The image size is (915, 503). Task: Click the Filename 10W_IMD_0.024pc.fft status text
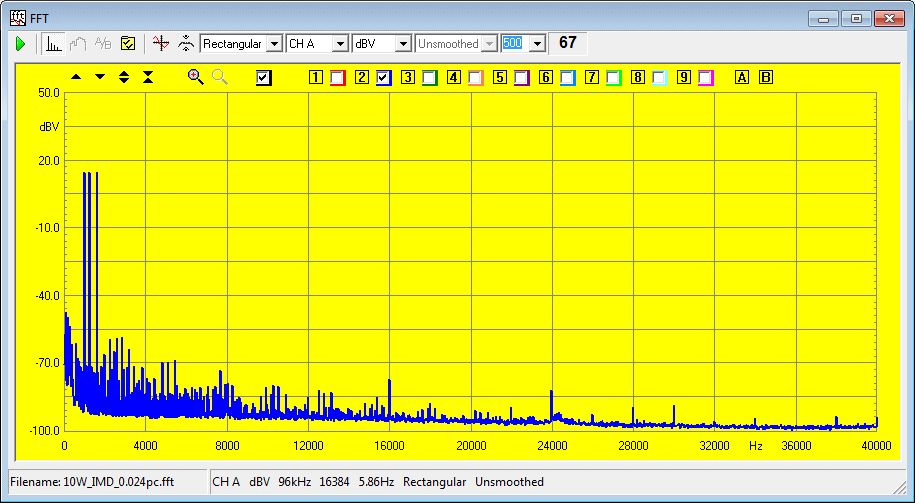[x=92, y=482]
